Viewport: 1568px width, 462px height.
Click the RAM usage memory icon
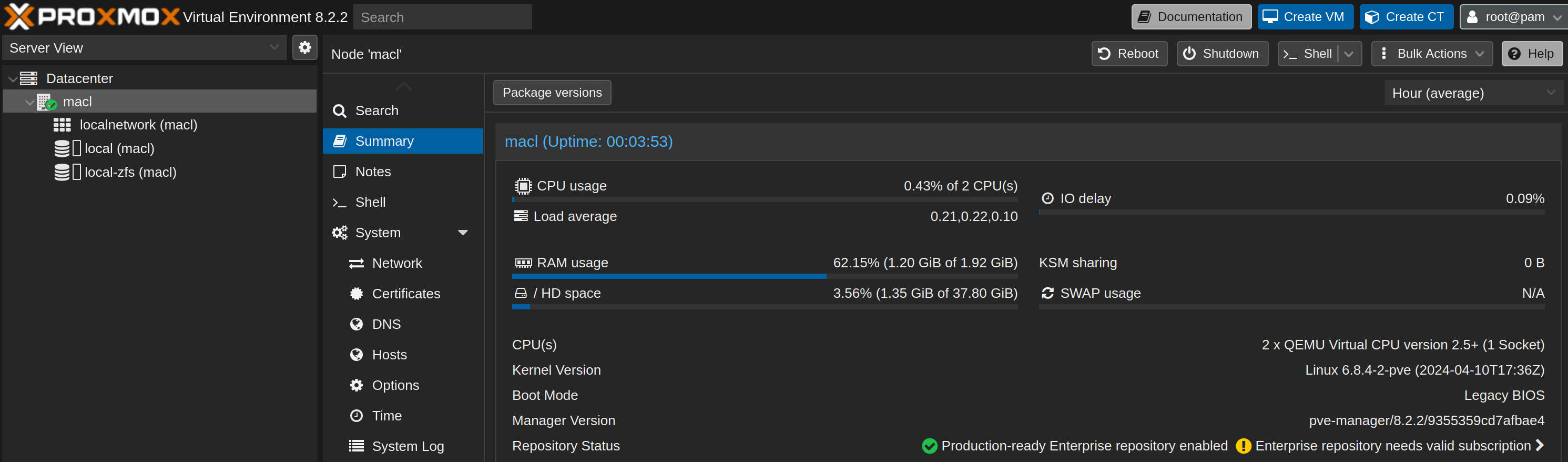523,263
